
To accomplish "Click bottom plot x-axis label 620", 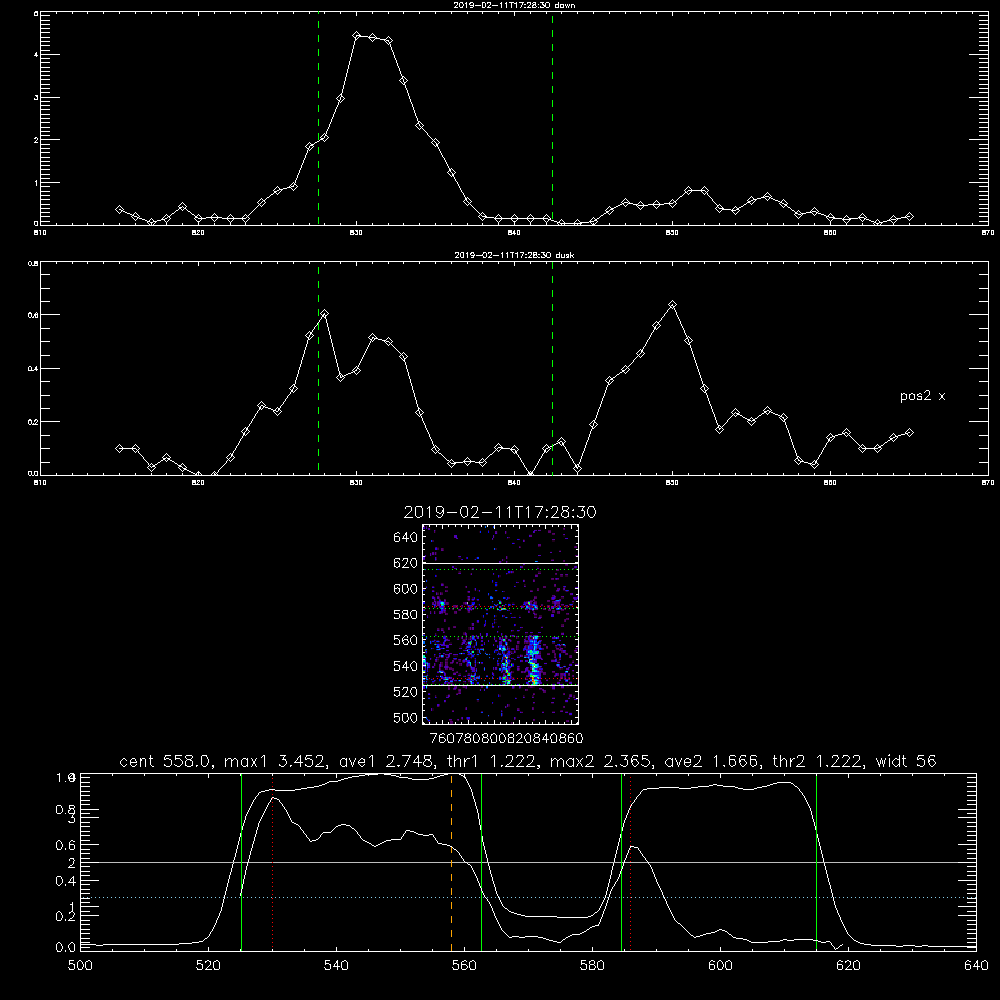I will coord(848,966).
